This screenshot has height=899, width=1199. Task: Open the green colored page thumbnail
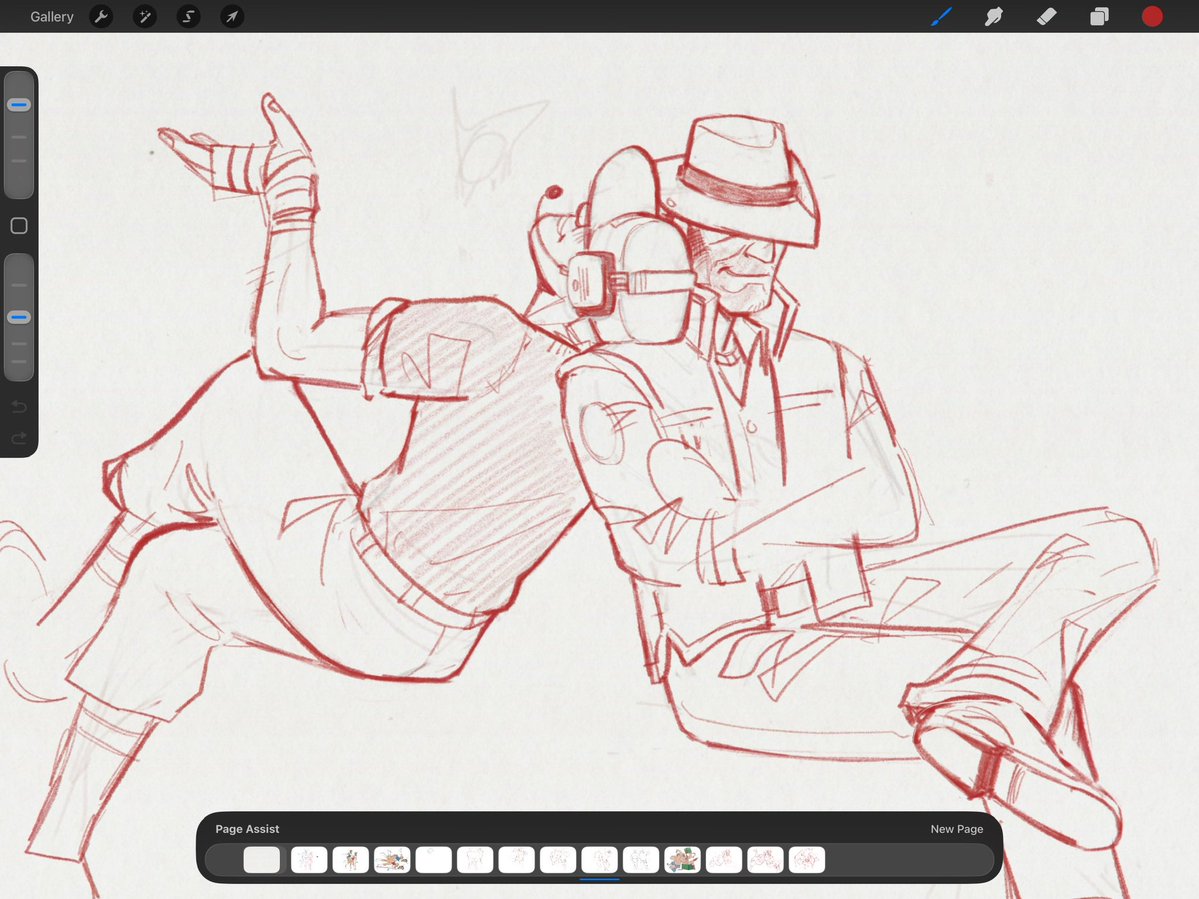click(x=682, y=860)
